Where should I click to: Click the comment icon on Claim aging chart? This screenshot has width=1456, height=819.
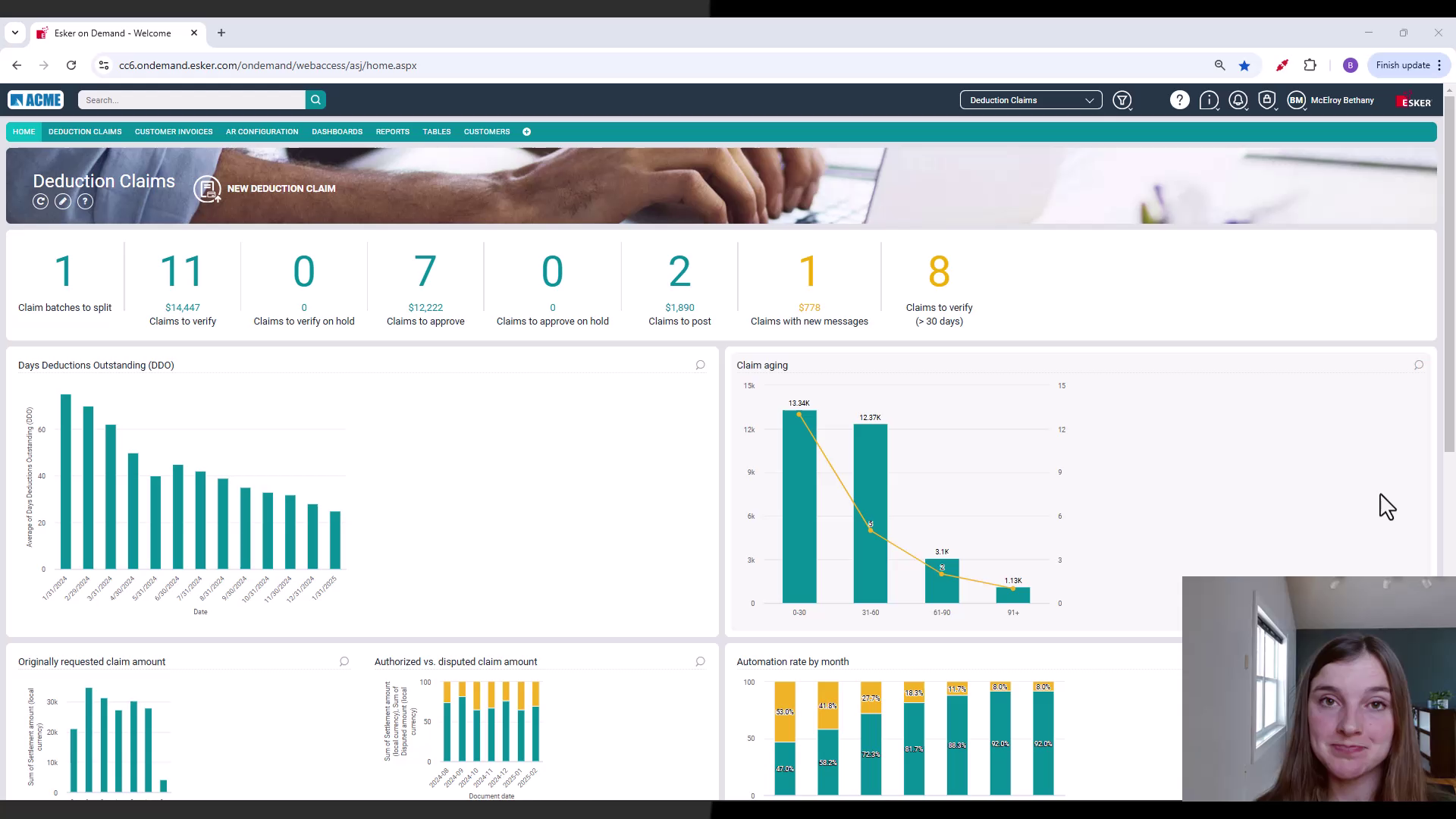(x=1418, y=366)
